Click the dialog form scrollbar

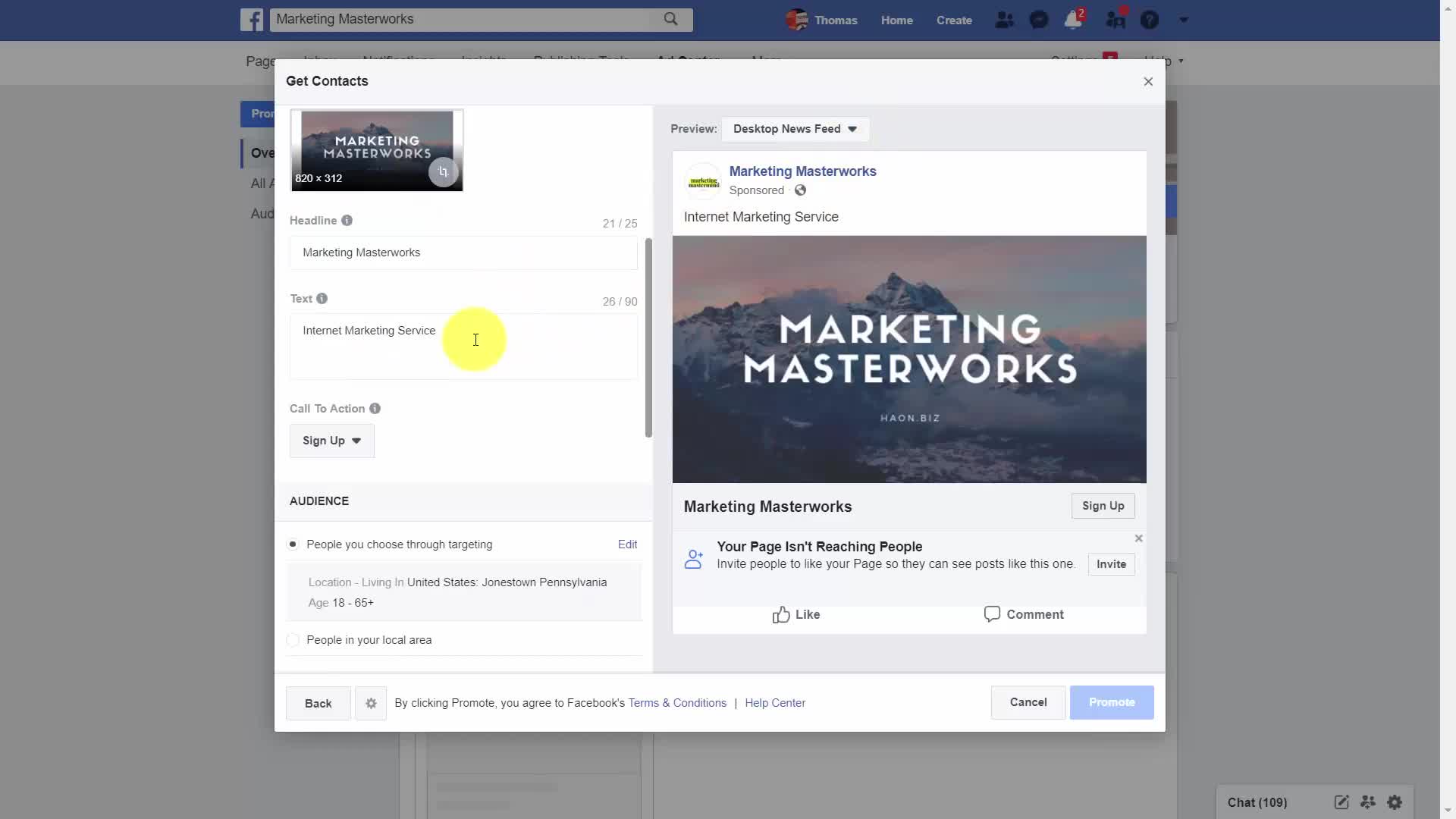pos(648,337)
